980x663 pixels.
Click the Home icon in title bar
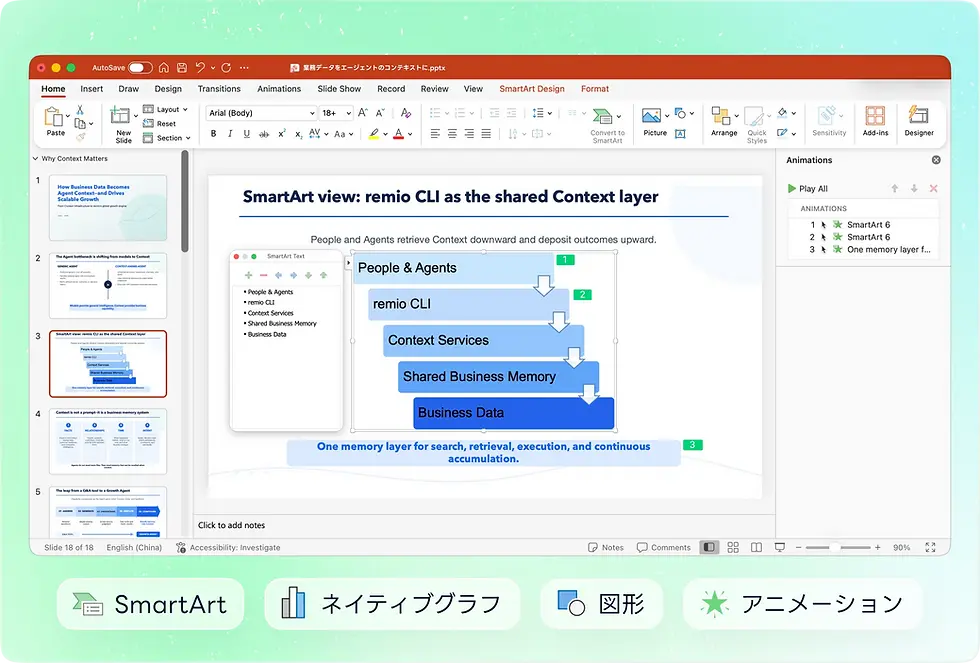164,67
